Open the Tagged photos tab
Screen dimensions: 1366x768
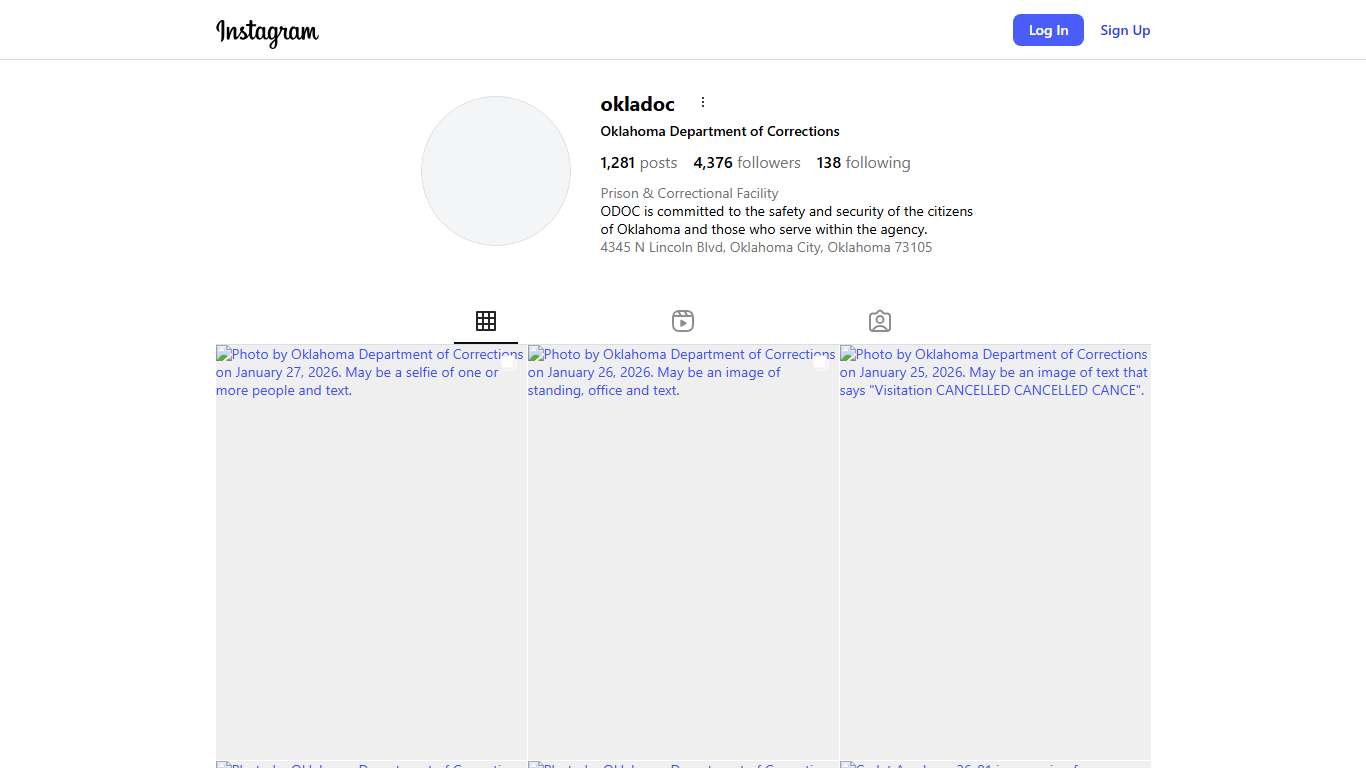880,321
